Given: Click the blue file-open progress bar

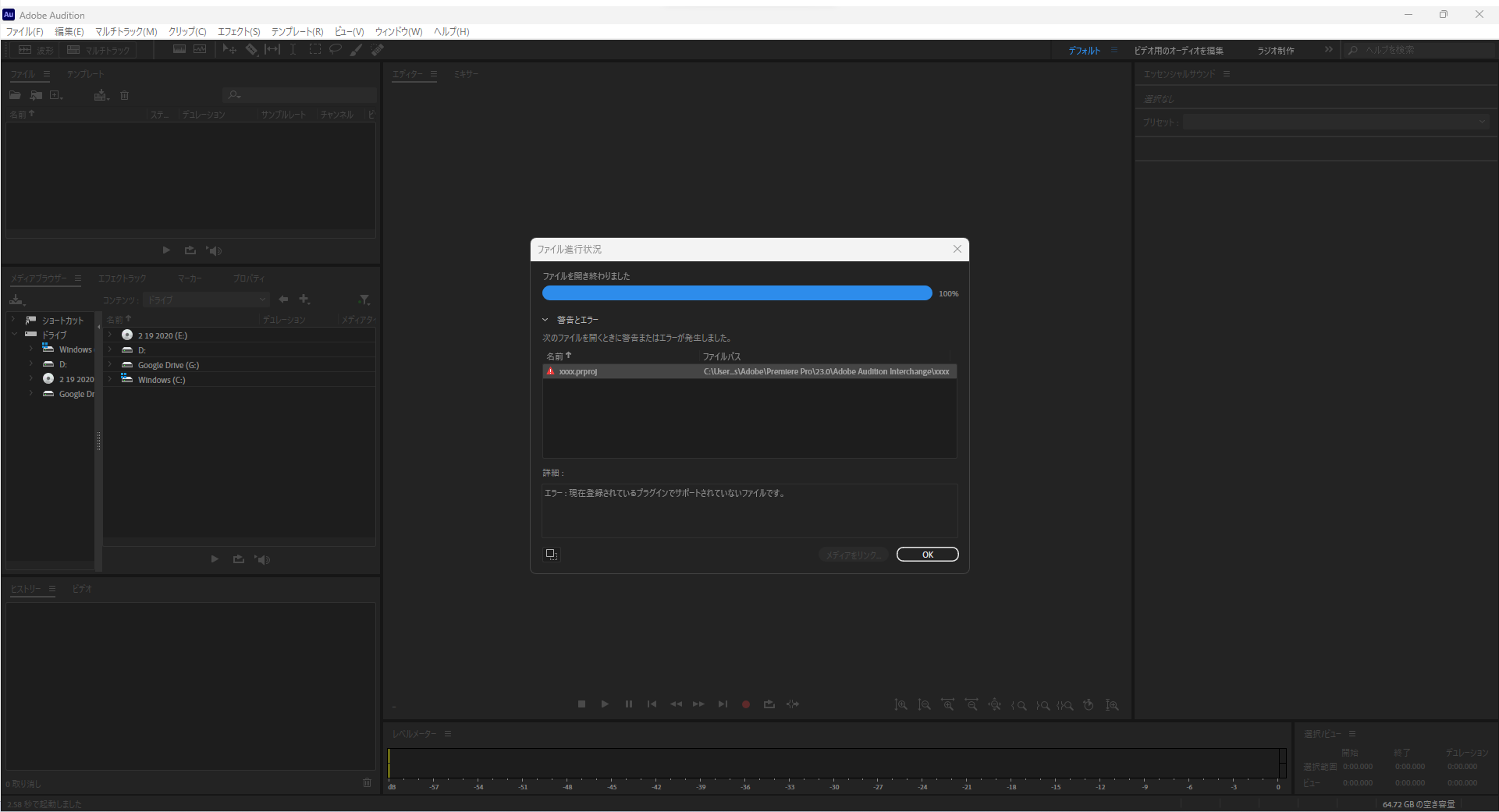Looking at the screenshot, I should click(x=736, y=293).
